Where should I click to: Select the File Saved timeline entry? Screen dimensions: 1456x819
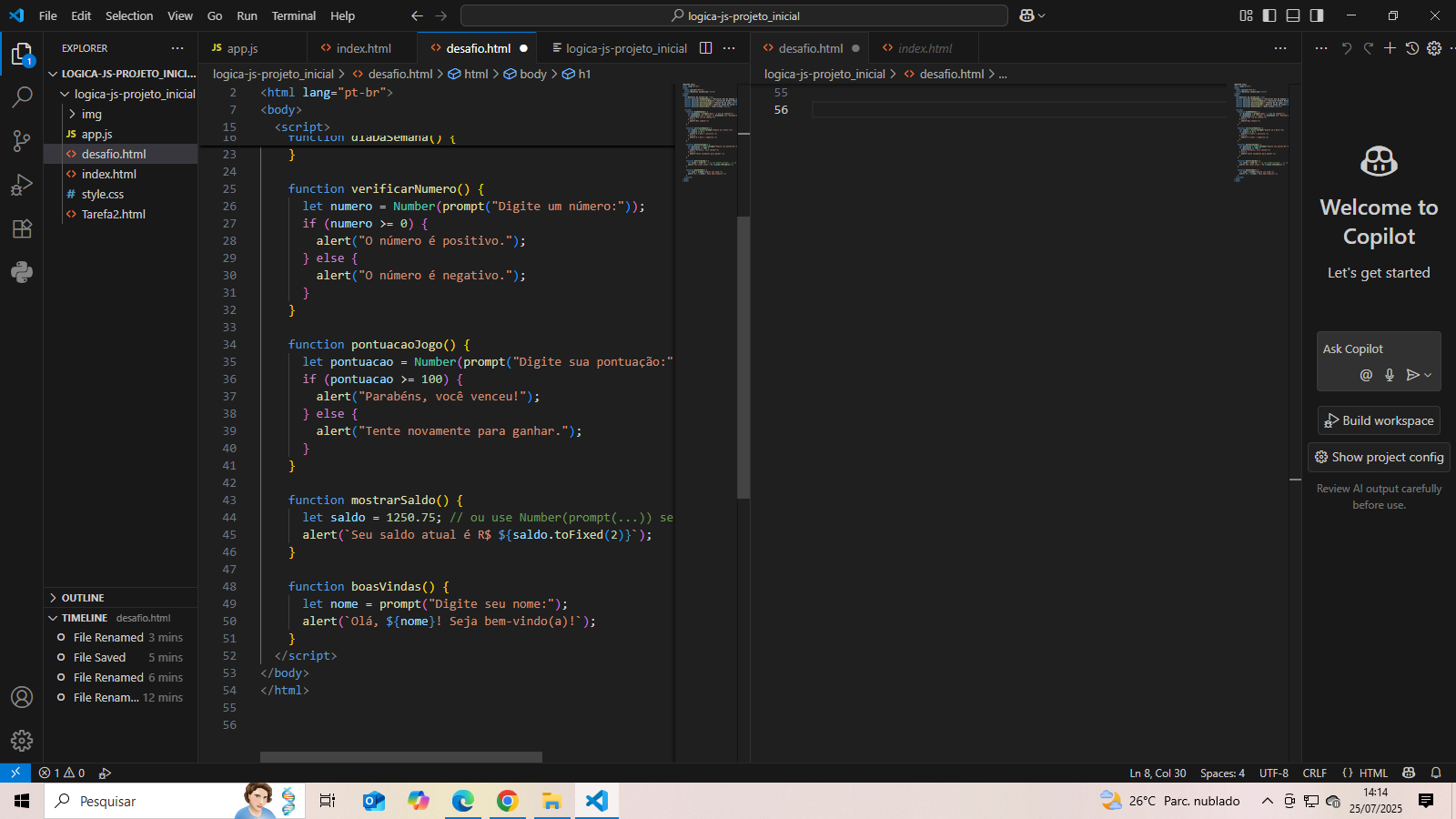(x=120, y=657)
